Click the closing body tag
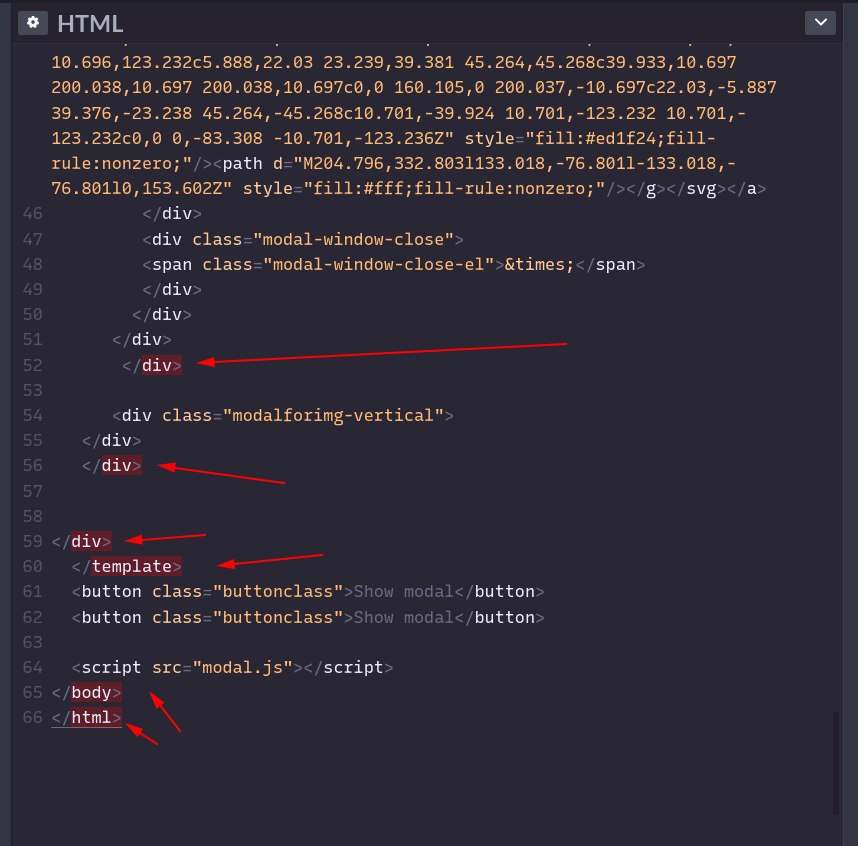This screenshot has width=858, height=846. (x=86, y=692)
